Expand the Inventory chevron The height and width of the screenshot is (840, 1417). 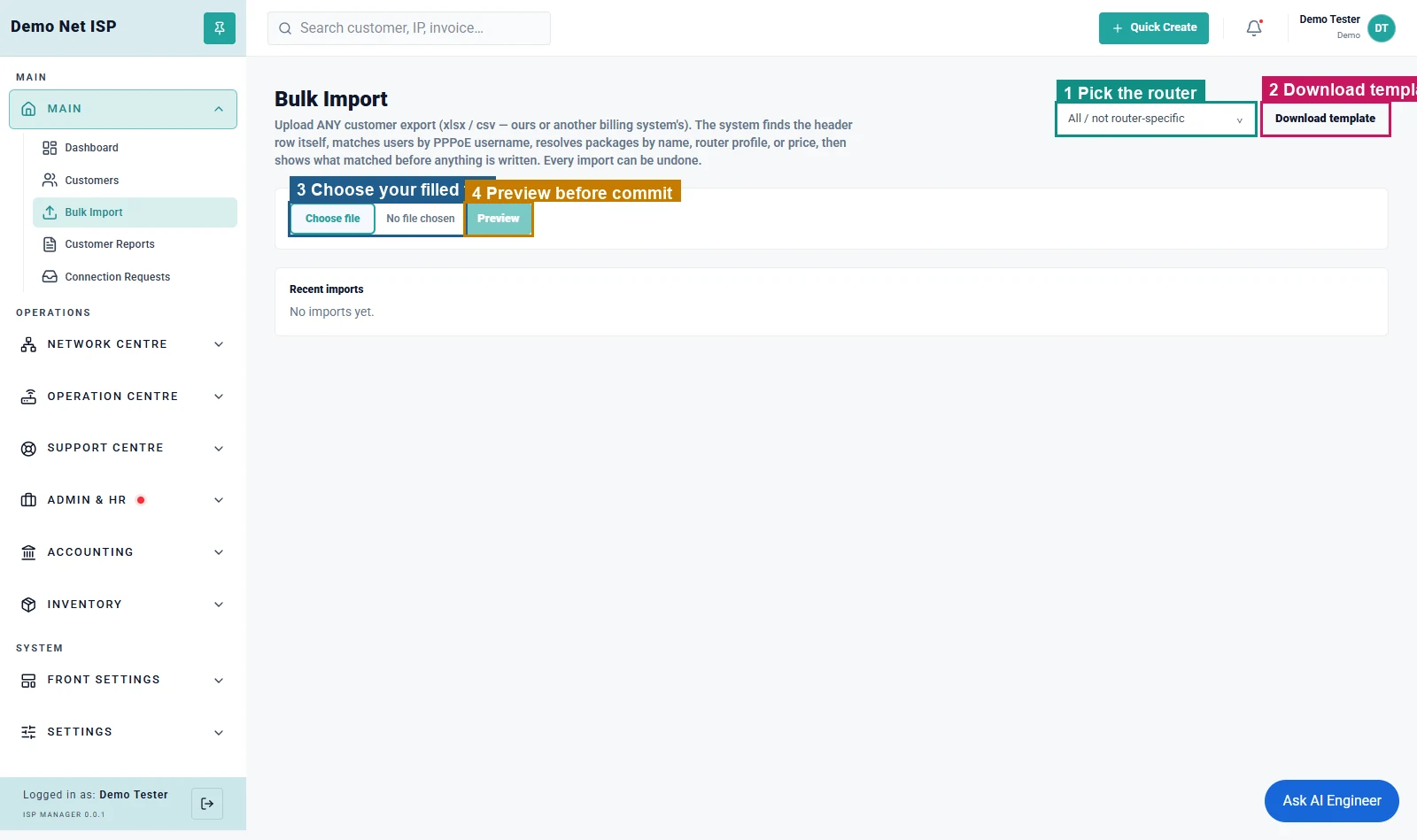(x=219, y=605)
